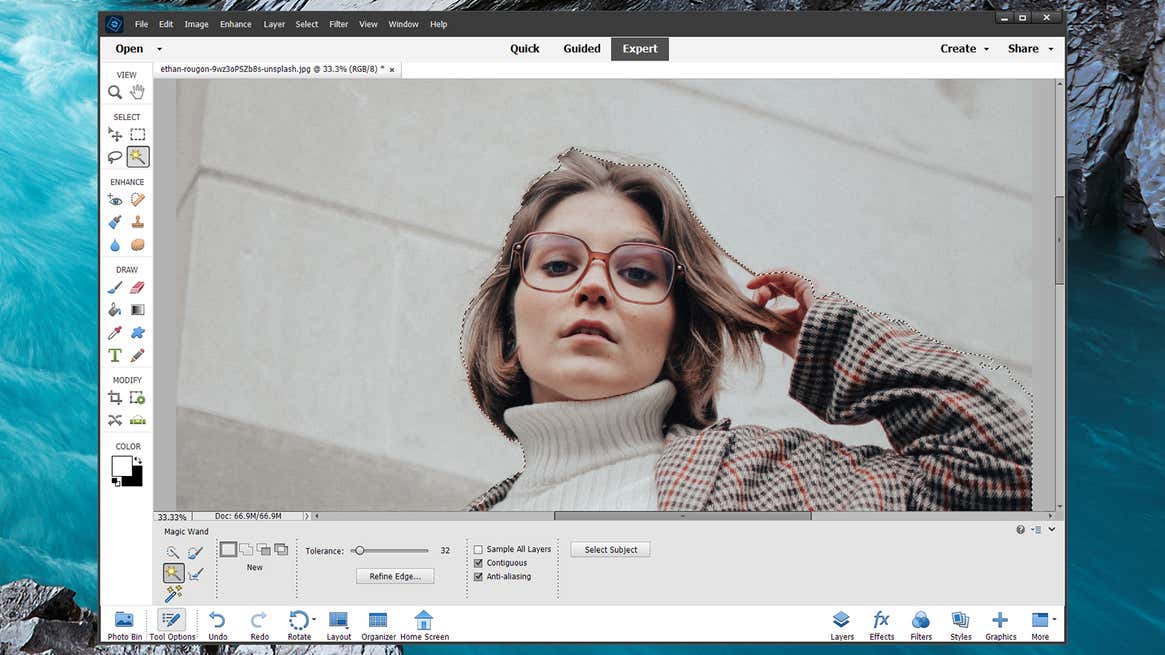Viewport: 1165px width, 655px height.
Task: Open the Select menu
Action: coord(307,25)
